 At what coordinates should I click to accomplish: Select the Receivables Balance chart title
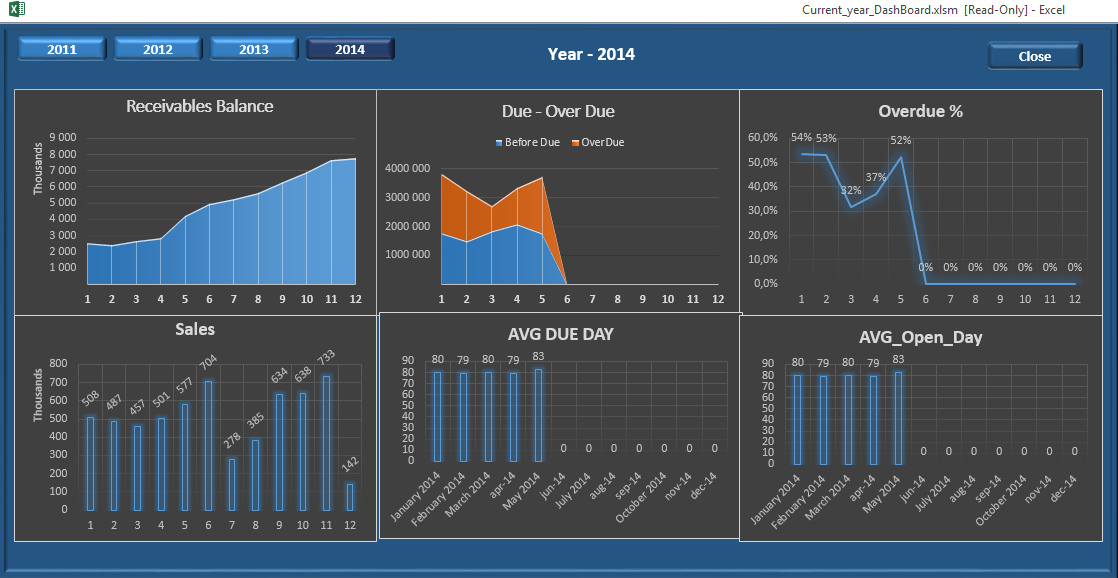point(199,106)
